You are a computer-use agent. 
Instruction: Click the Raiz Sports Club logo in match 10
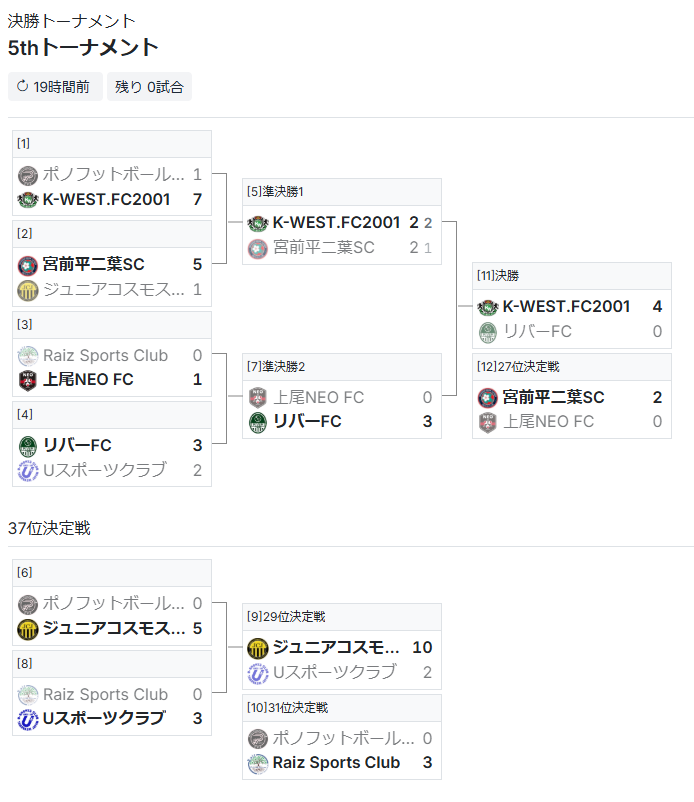258,764
